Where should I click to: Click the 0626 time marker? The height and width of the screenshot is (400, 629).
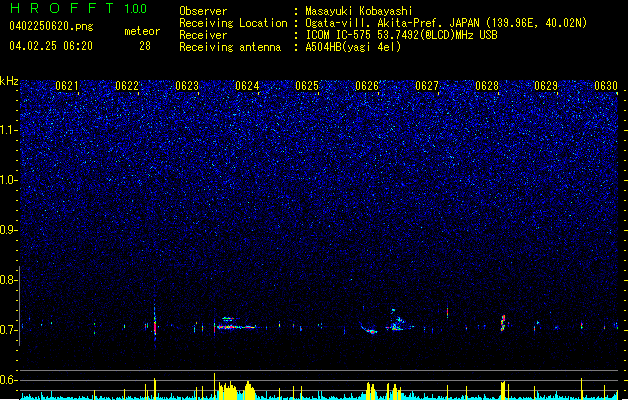point(367,86)
